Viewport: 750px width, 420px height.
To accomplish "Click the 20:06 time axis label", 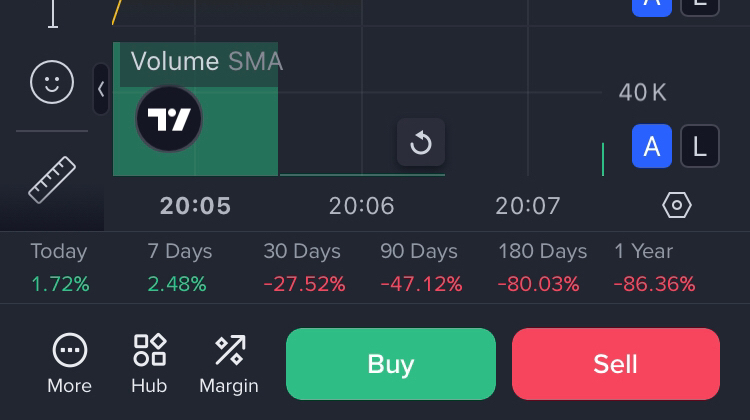I will pos(362,206).
